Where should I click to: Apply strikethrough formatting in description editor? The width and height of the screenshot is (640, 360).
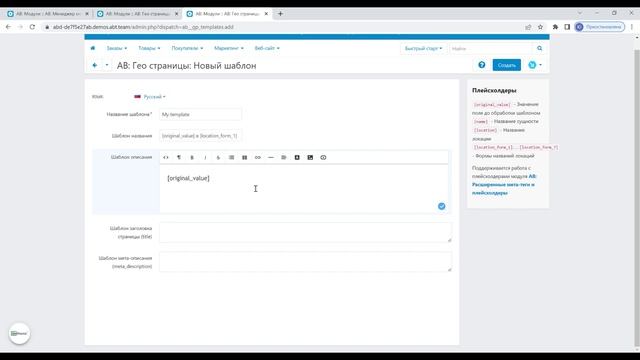[218, 158]
